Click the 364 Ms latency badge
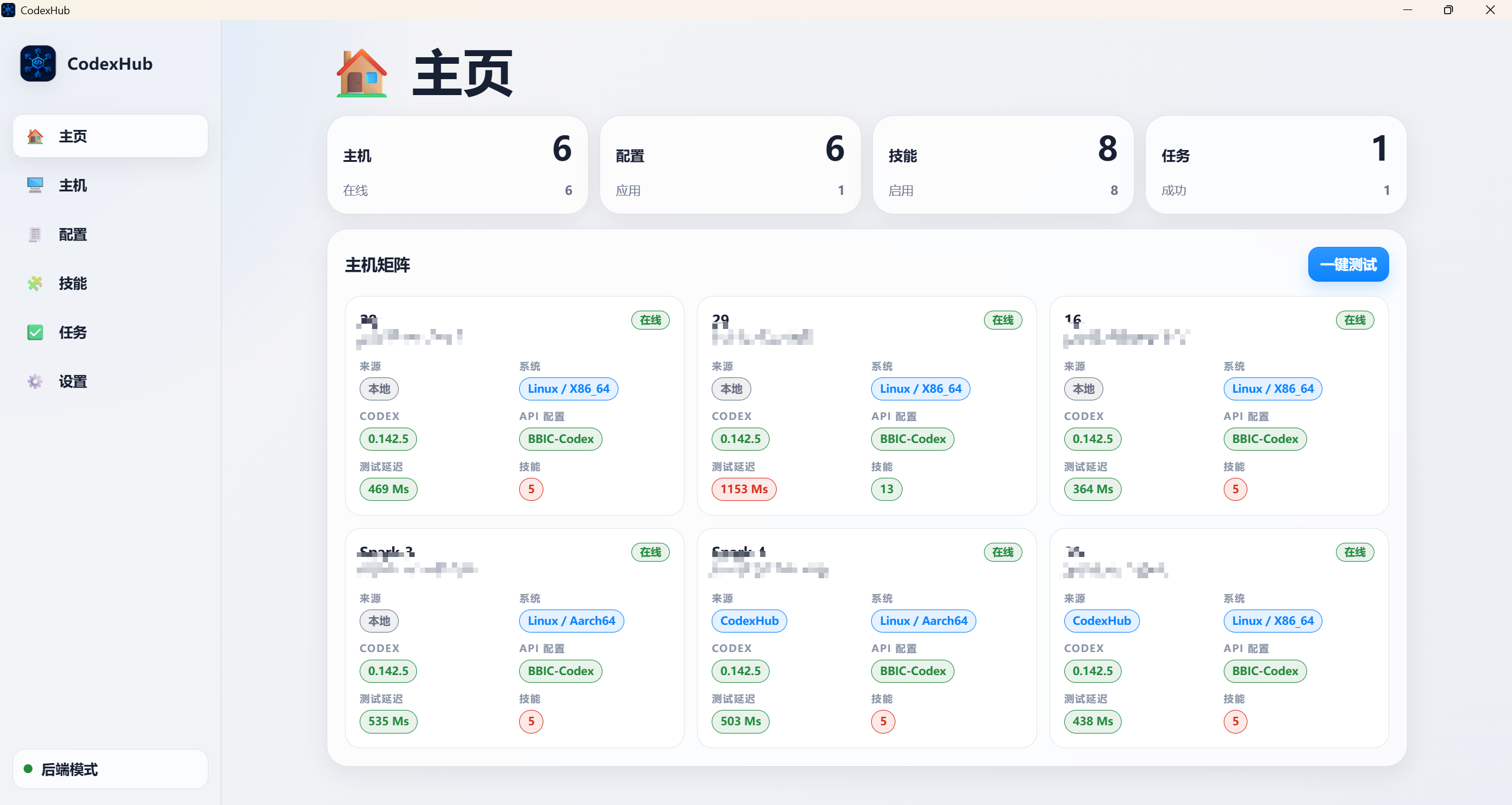 point(1093,489)
